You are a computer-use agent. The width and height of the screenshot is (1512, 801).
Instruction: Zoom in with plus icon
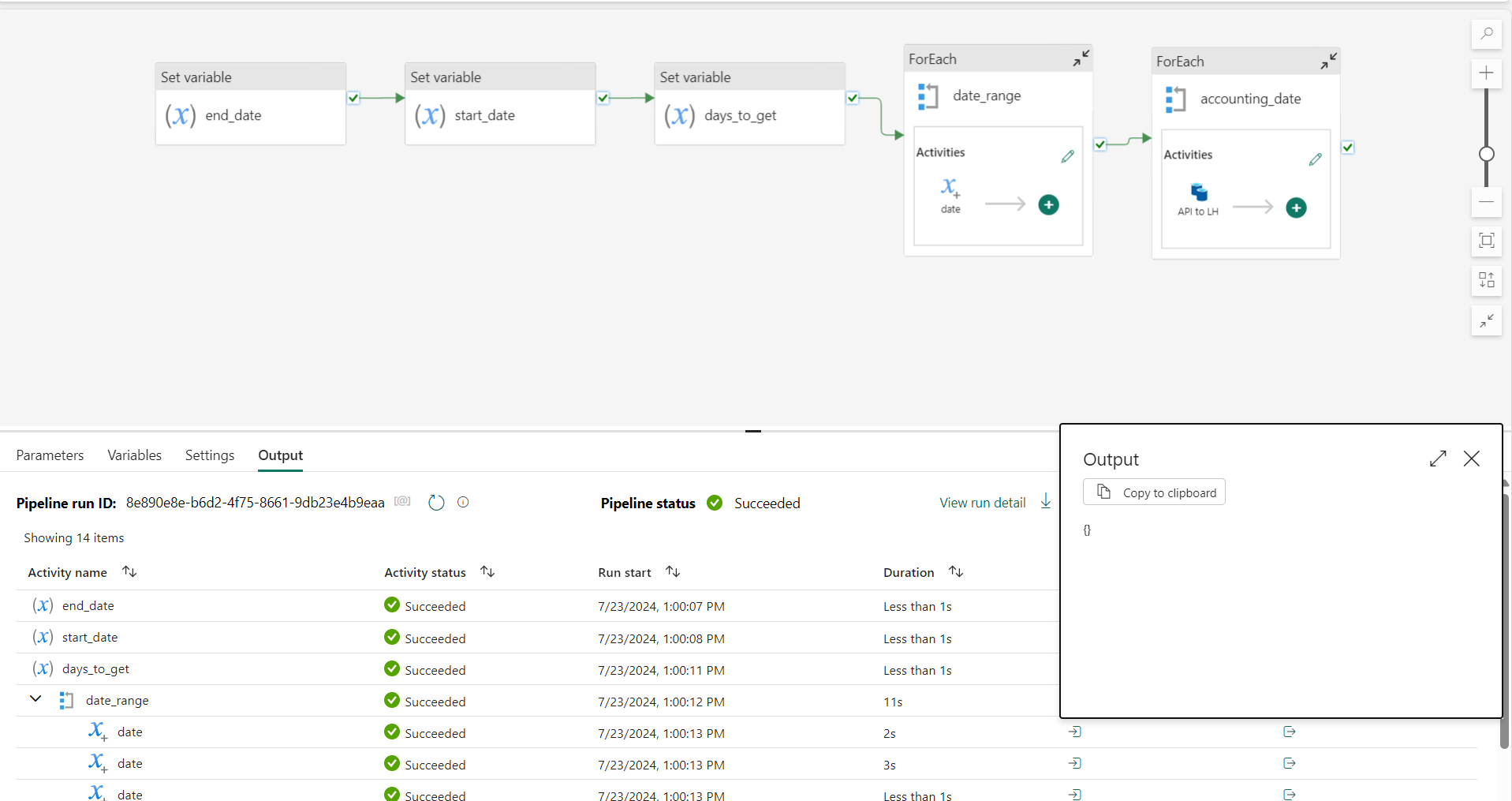[1486, 73]
